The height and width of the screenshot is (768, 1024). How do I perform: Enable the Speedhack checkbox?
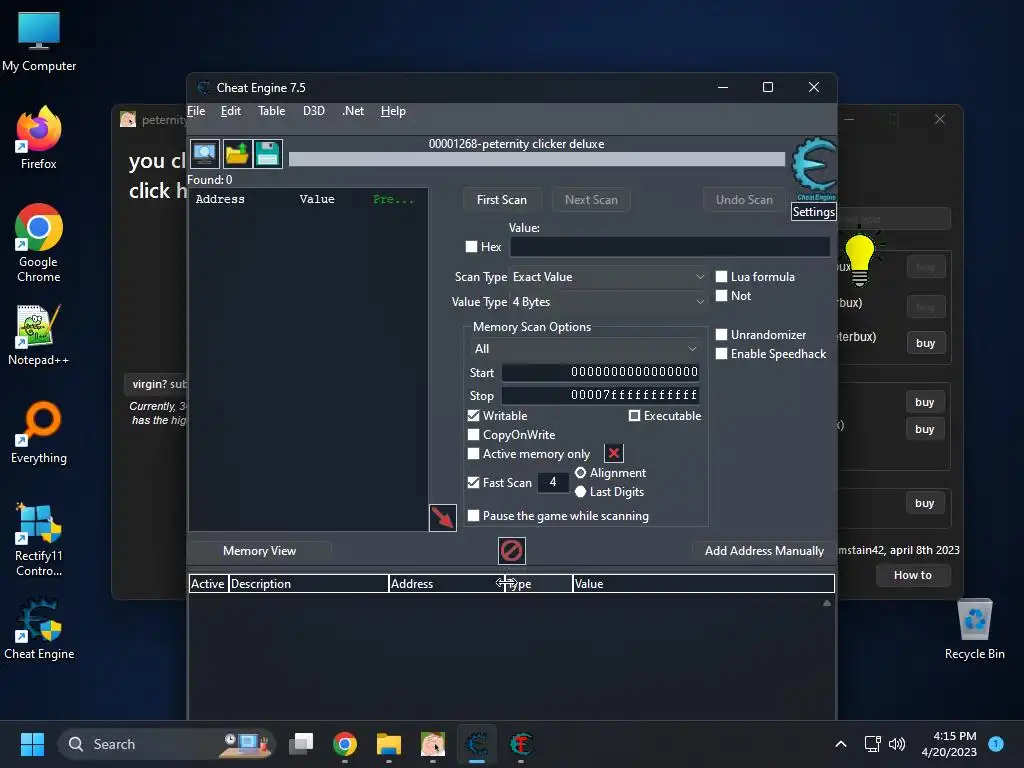[x=722, y=354]
